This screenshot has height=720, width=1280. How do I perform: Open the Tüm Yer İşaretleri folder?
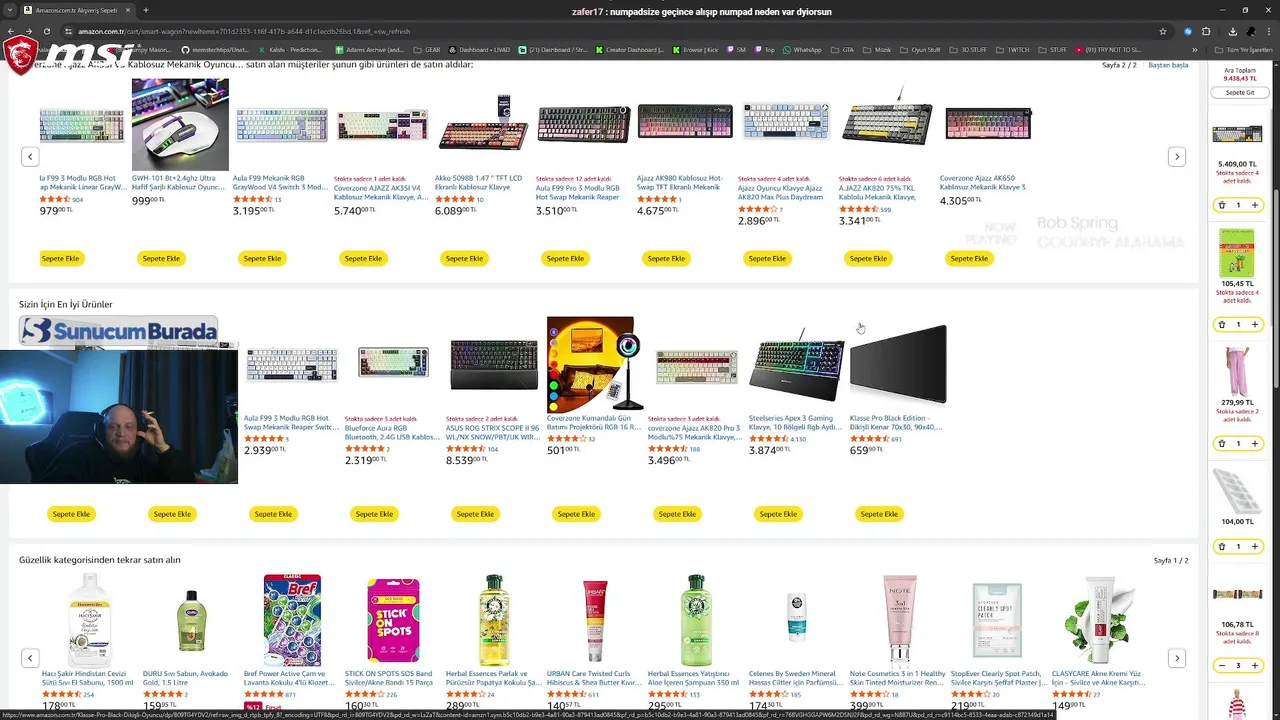(x=1243, y=49)
